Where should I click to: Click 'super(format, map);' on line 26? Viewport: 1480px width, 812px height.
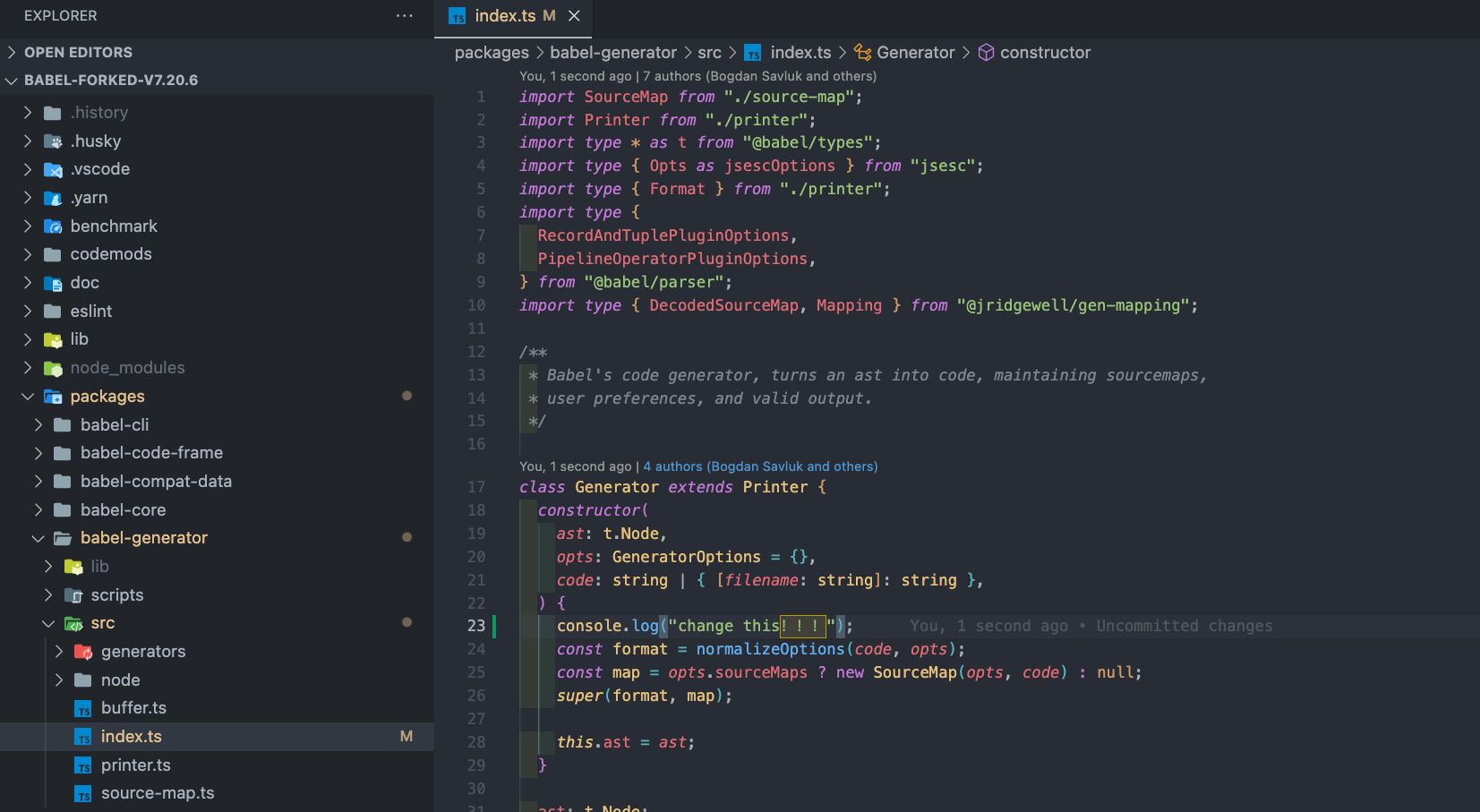pos(645,696)
